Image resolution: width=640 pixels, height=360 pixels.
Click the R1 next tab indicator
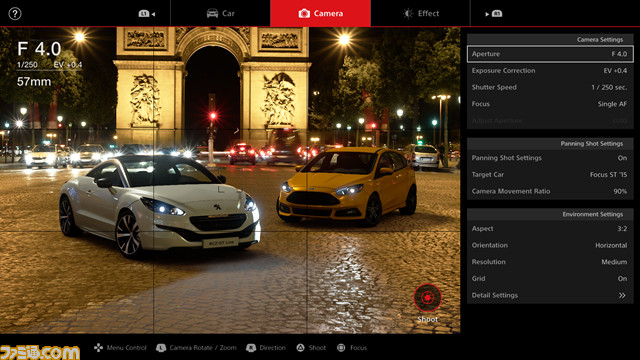pyautogui.click(x=494, y=14)
